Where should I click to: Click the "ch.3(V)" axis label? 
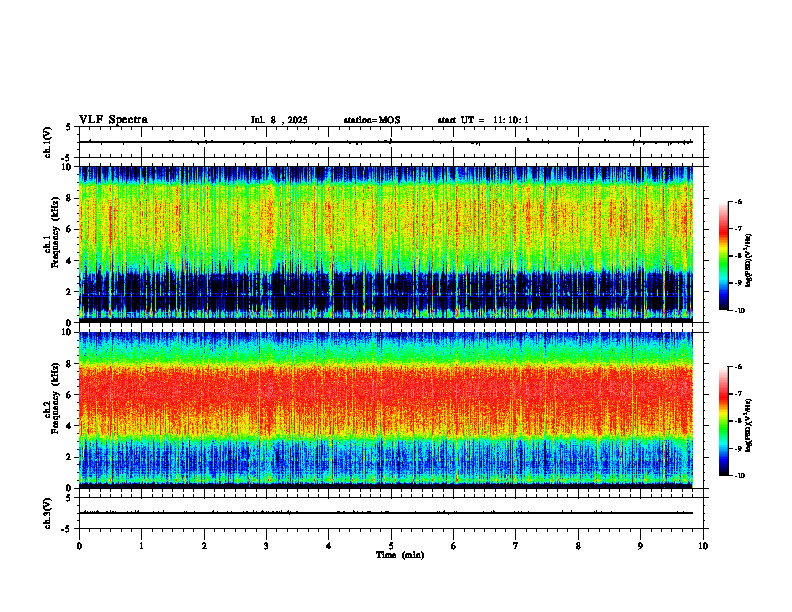click(47, 513)
